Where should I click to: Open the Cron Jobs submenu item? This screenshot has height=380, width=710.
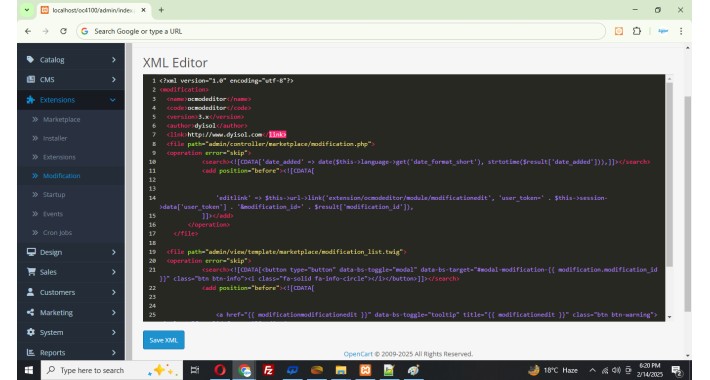click(x=58, y=232)
